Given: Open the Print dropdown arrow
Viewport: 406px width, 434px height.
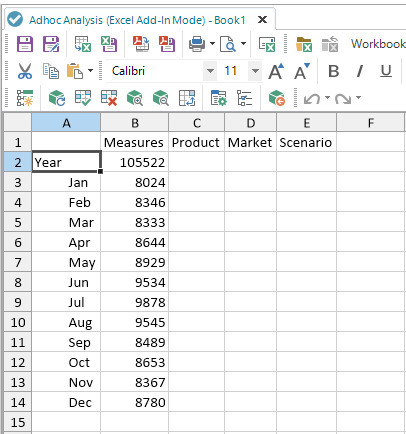Looking at the screenshot, I should (212, 43).
